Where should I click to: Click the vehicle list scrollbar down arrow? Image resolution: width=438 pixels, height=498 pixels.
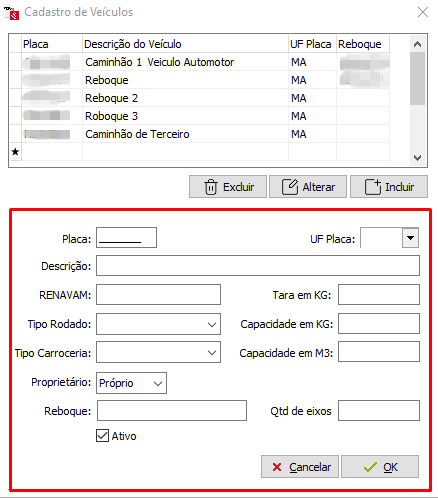tap(417, 157)
